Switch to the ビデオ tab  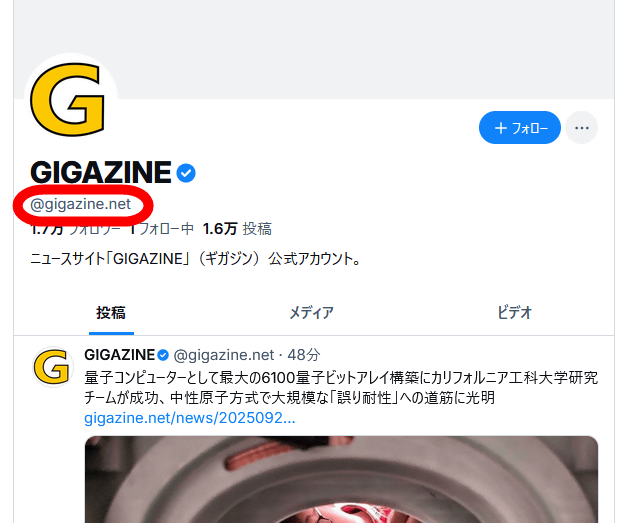coord(514,313)
